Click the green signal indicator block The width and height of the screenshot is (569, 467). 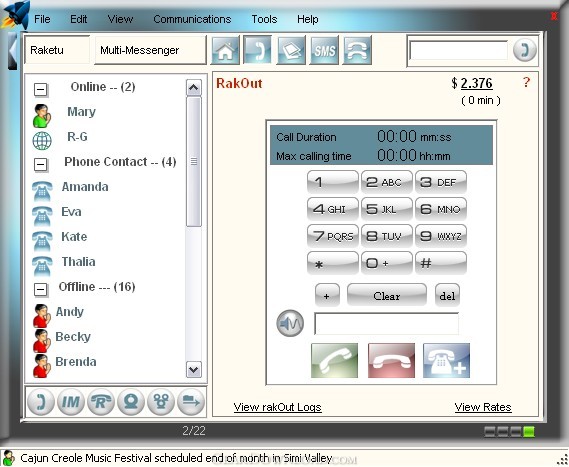[x=529, y=431]
